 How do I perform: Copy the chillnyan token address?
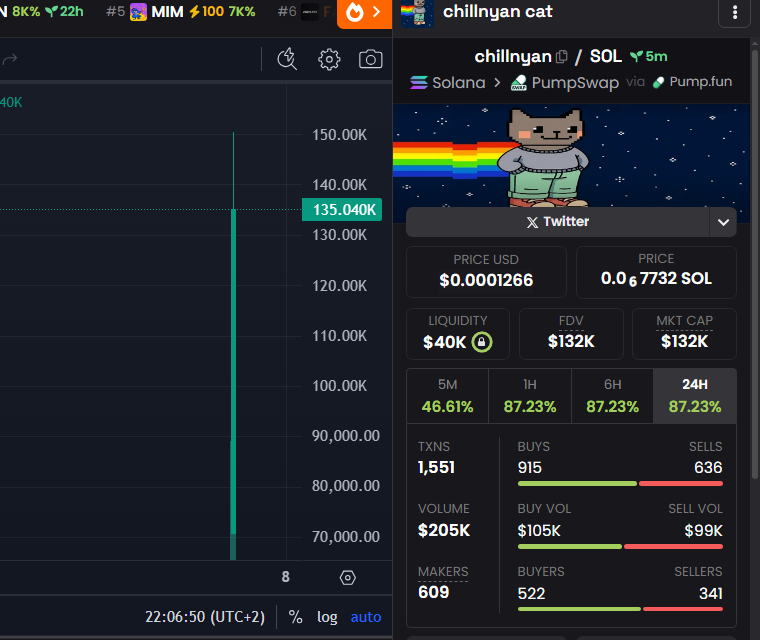[561, 57]
